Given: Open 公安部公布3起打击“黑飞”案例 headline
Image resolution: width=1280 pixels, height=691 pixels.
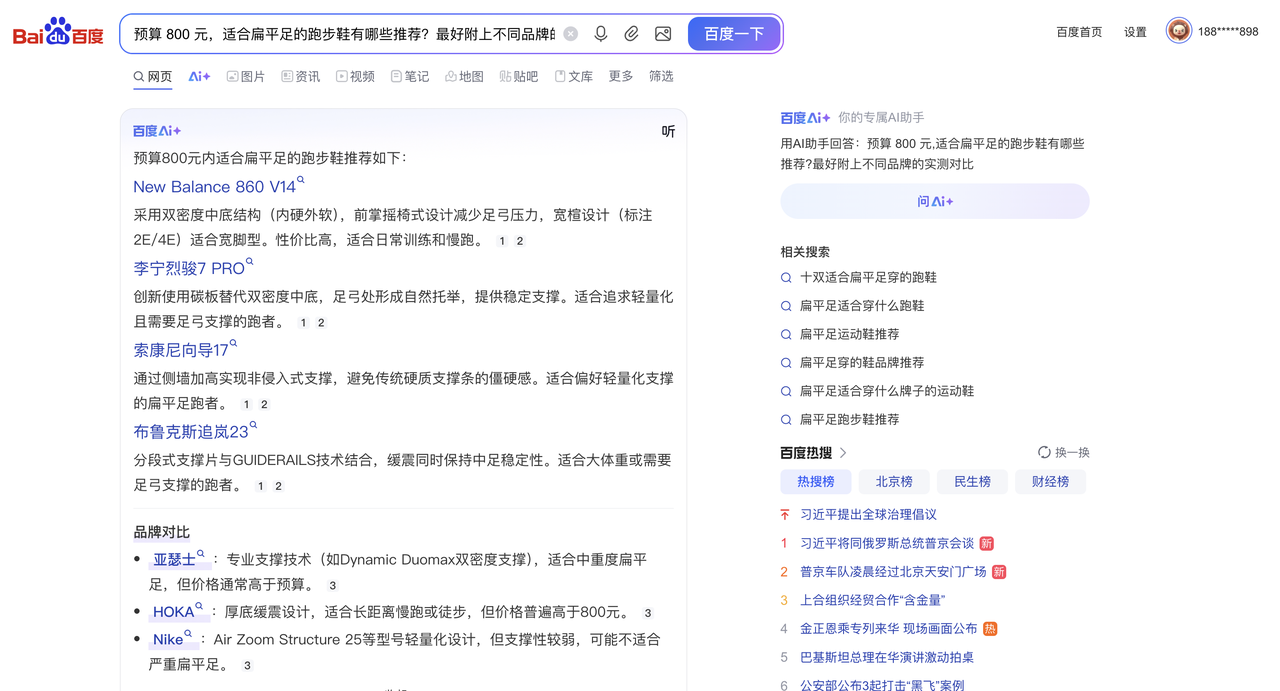Looking at the screenshot, I should pyautogui.click(x=882, y=685).
